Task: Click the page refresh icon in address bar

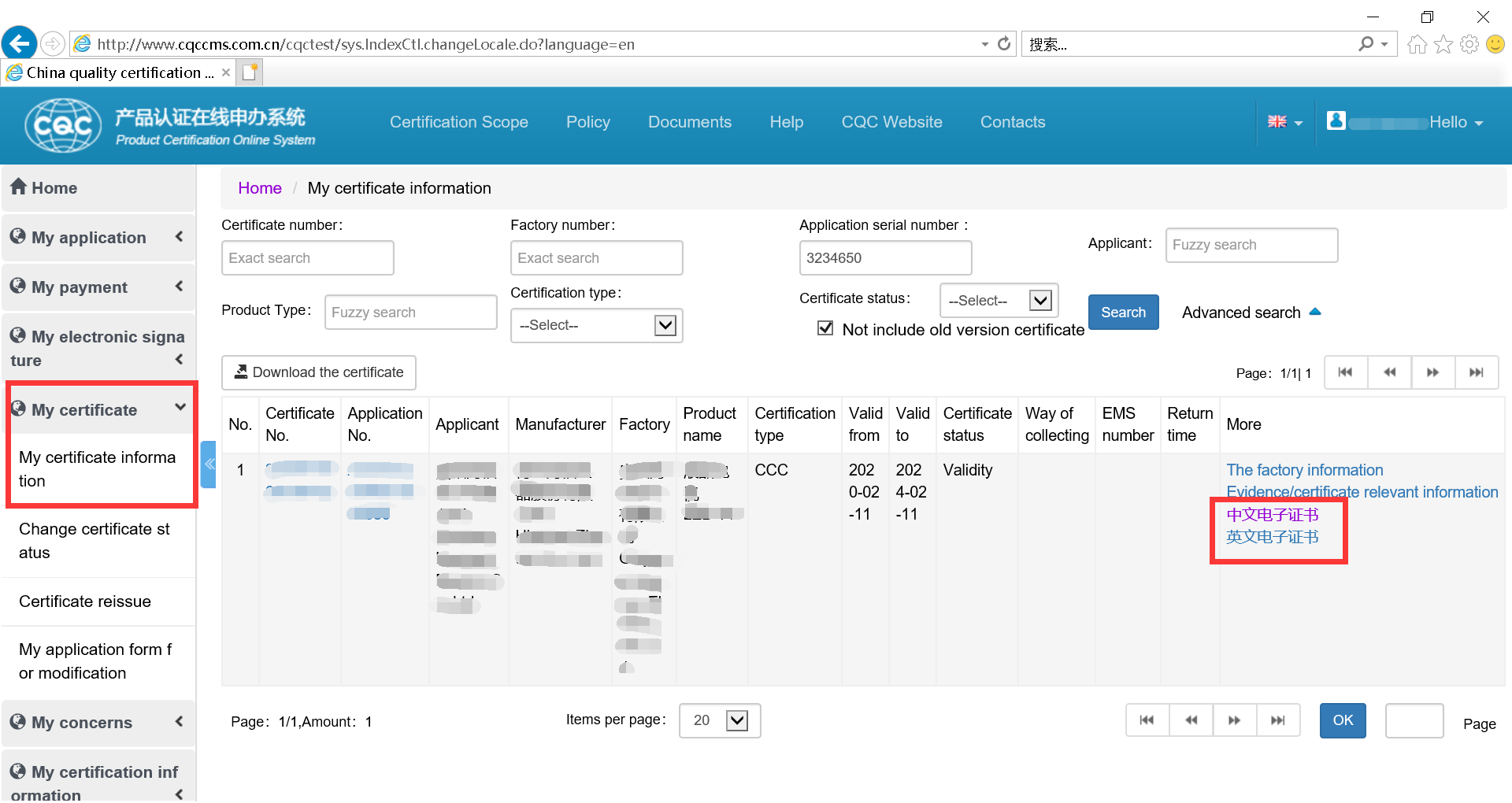Action: pyautogui.click(x=1004, y=44)
